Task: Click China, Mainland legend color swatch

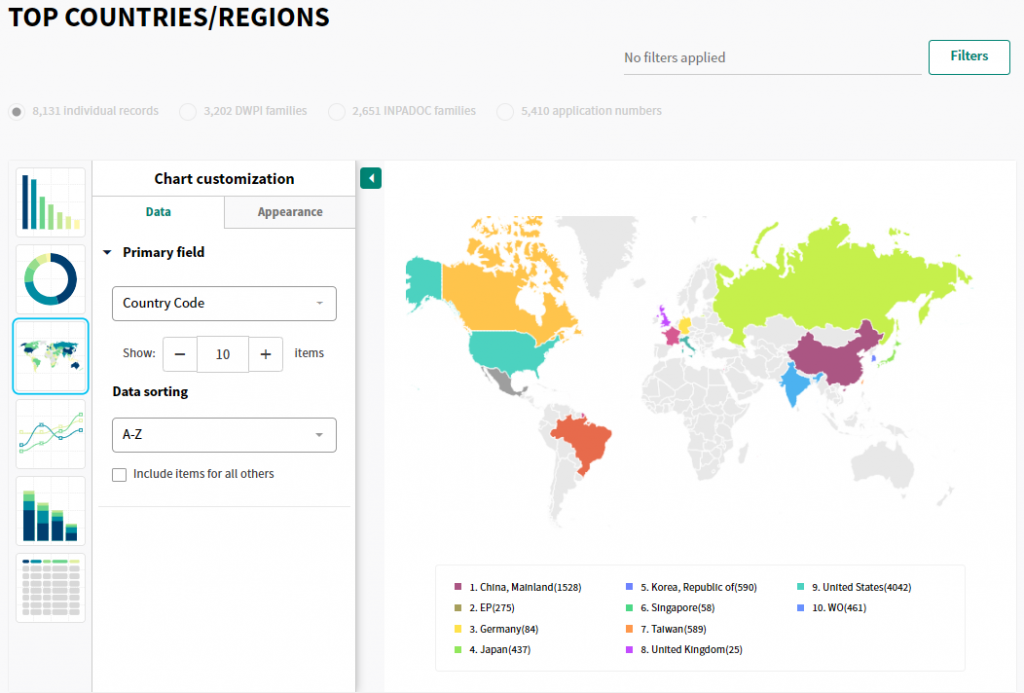Action: coord(458,587)
